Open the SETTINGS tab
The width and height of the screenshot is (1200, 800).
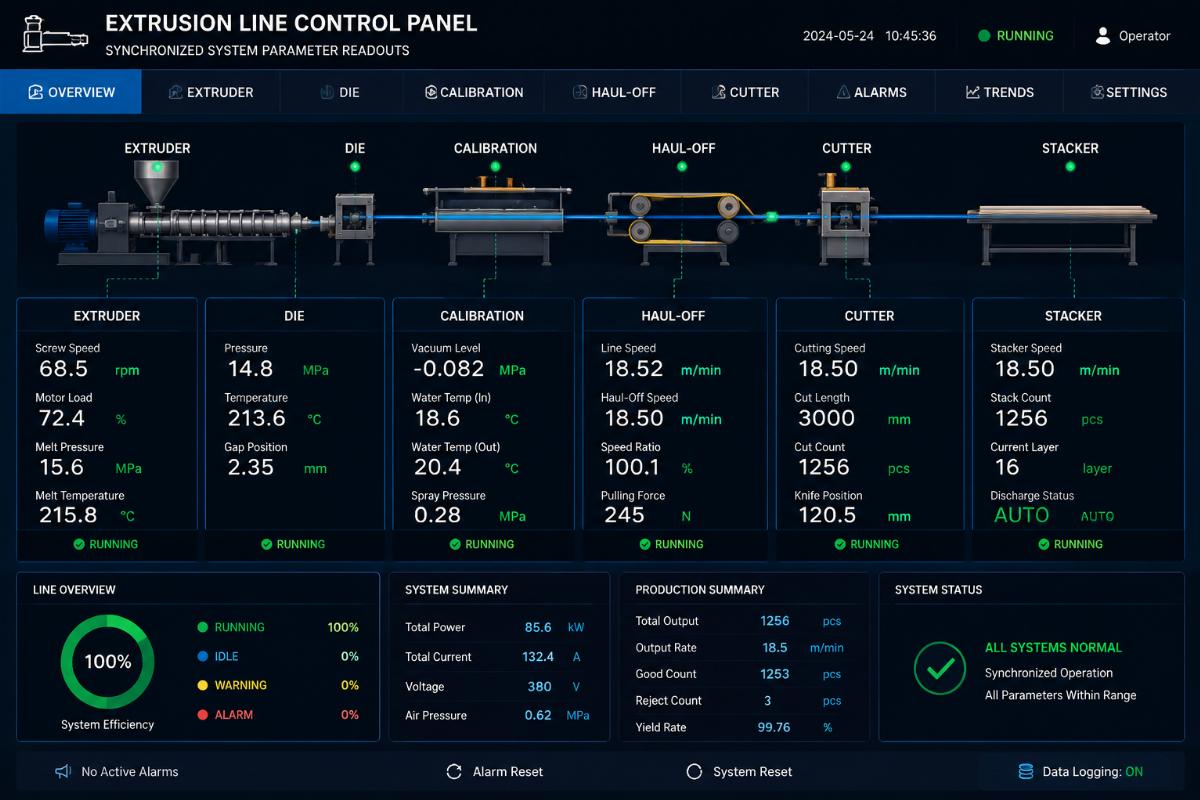[x=1130, y=92]
